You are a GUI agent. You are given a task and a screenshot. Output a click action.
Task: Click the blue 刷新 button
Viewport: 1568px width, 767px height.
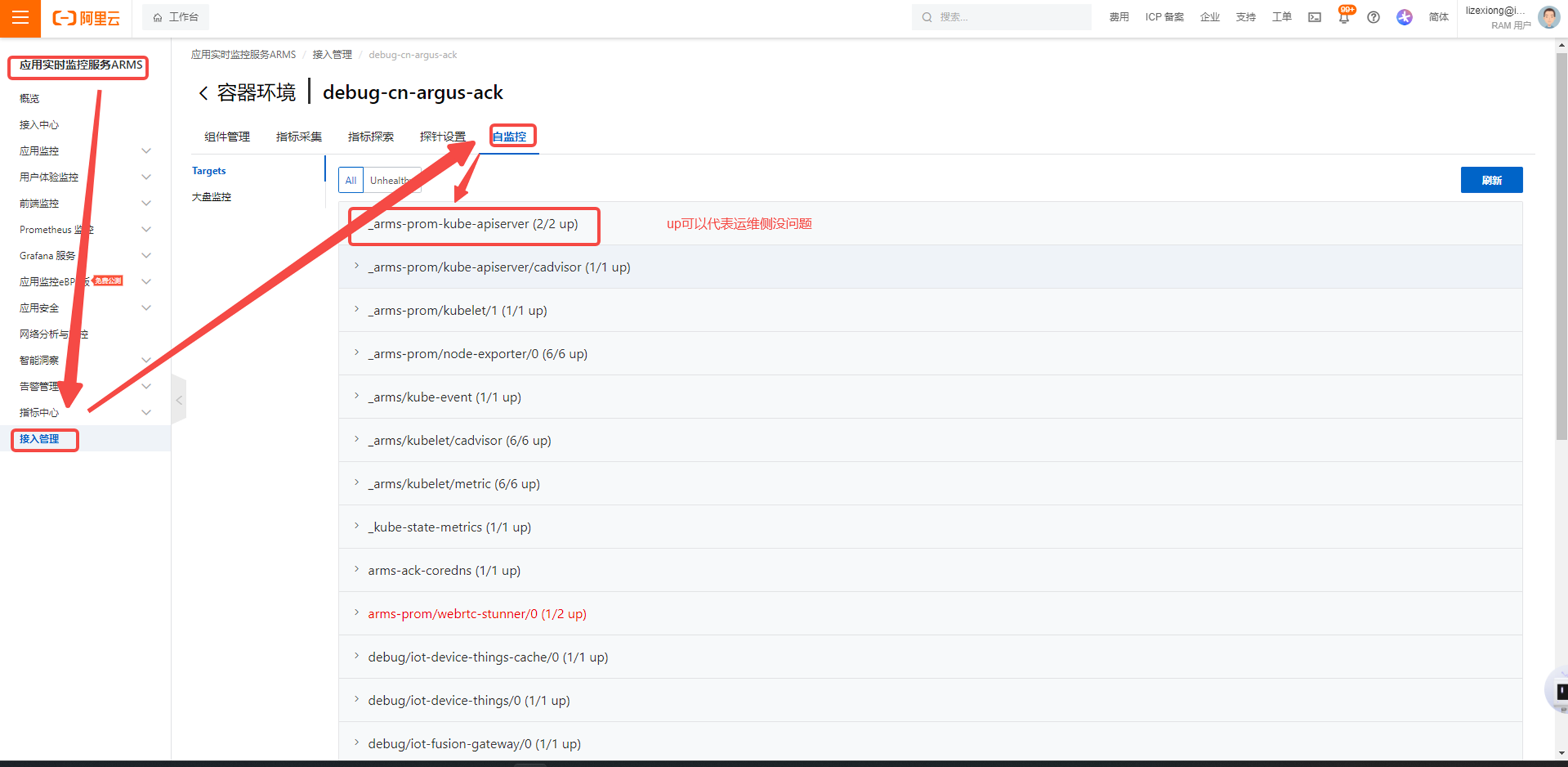[x=1491, y=179]
